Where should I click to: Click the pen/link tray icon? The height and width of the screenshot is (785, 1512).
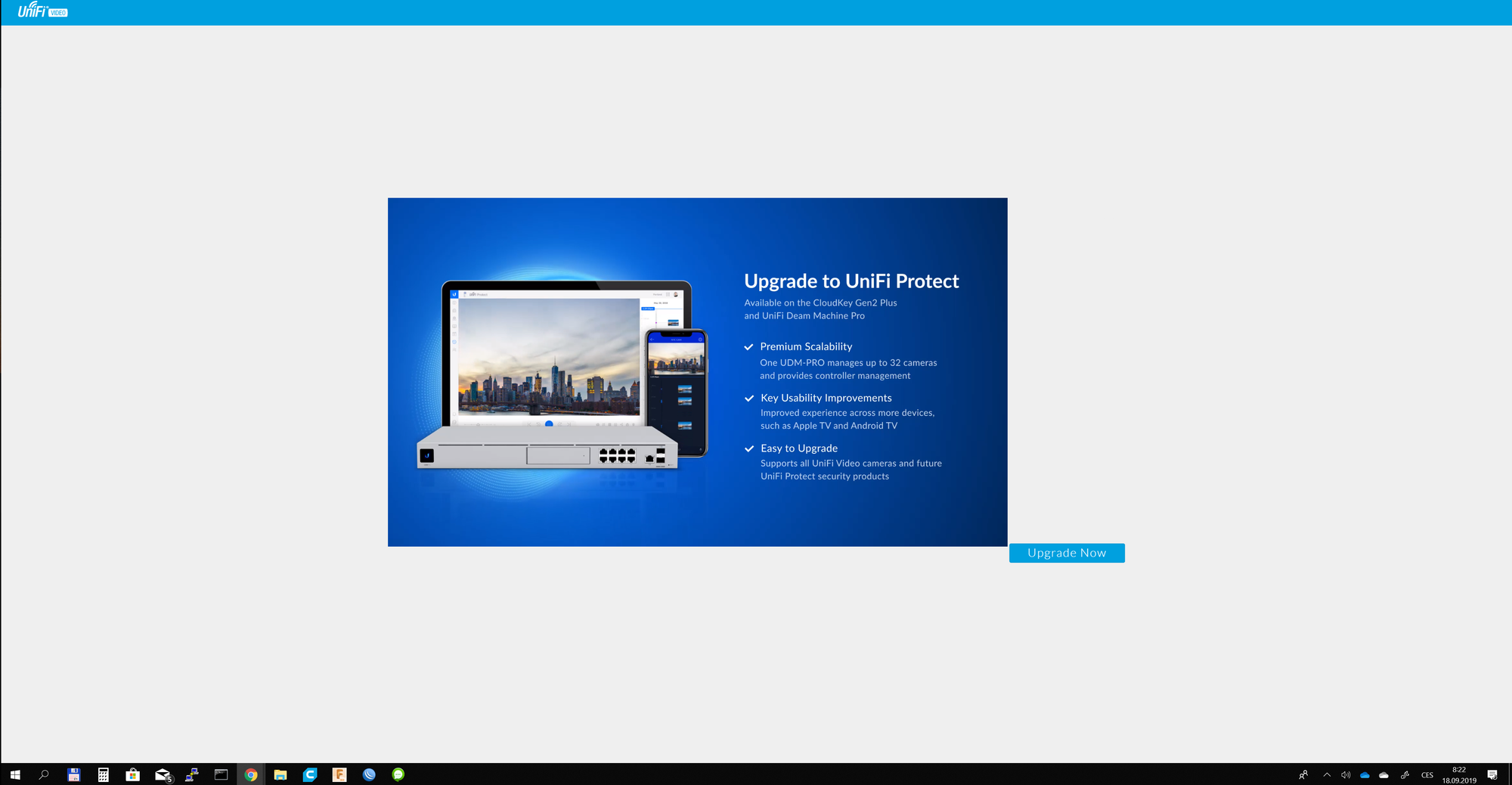[1405, 774]
